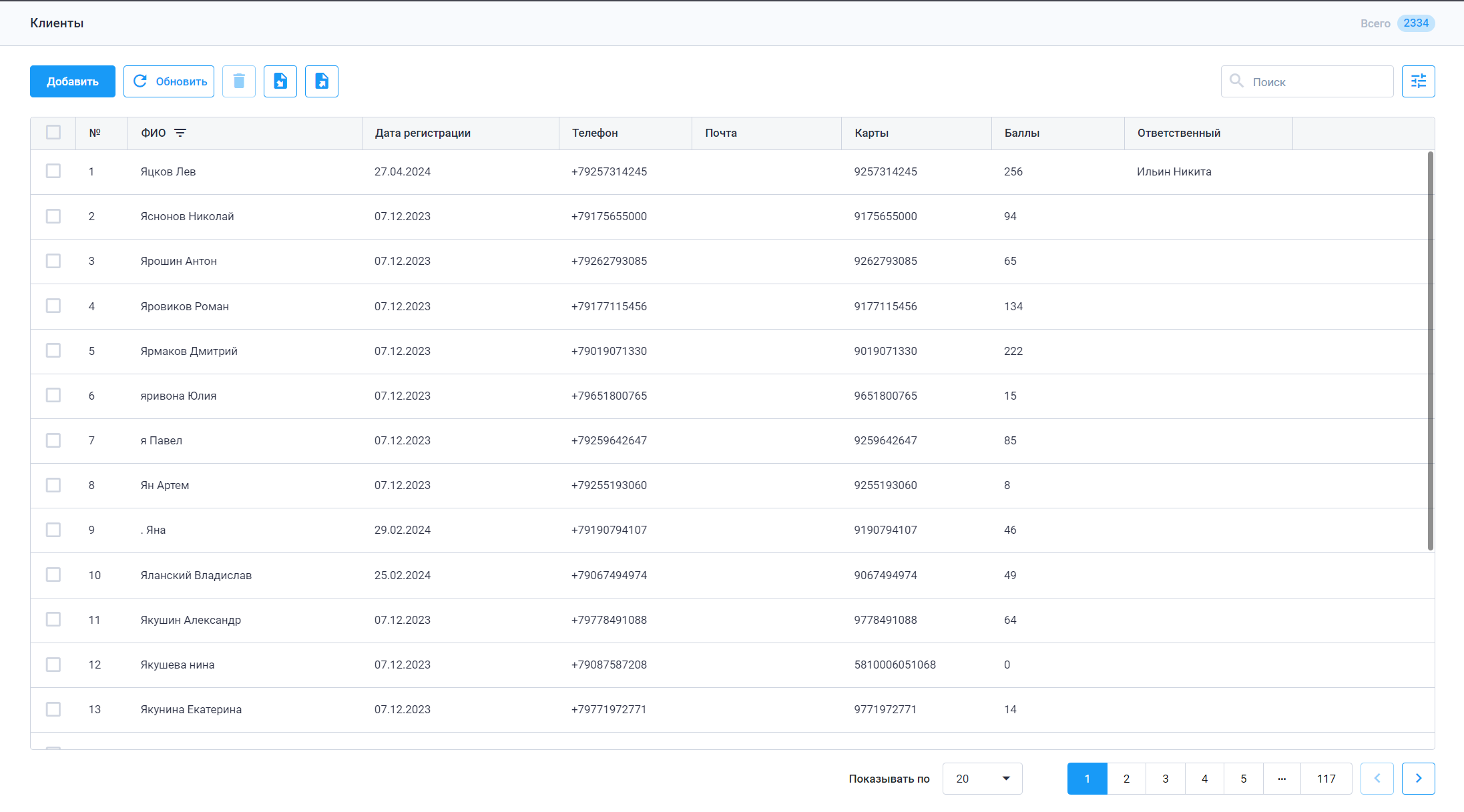This screenshot has width=1464, height=812.
Task: Check the row for Яцков Лев
Action: (x=53, y=171)
